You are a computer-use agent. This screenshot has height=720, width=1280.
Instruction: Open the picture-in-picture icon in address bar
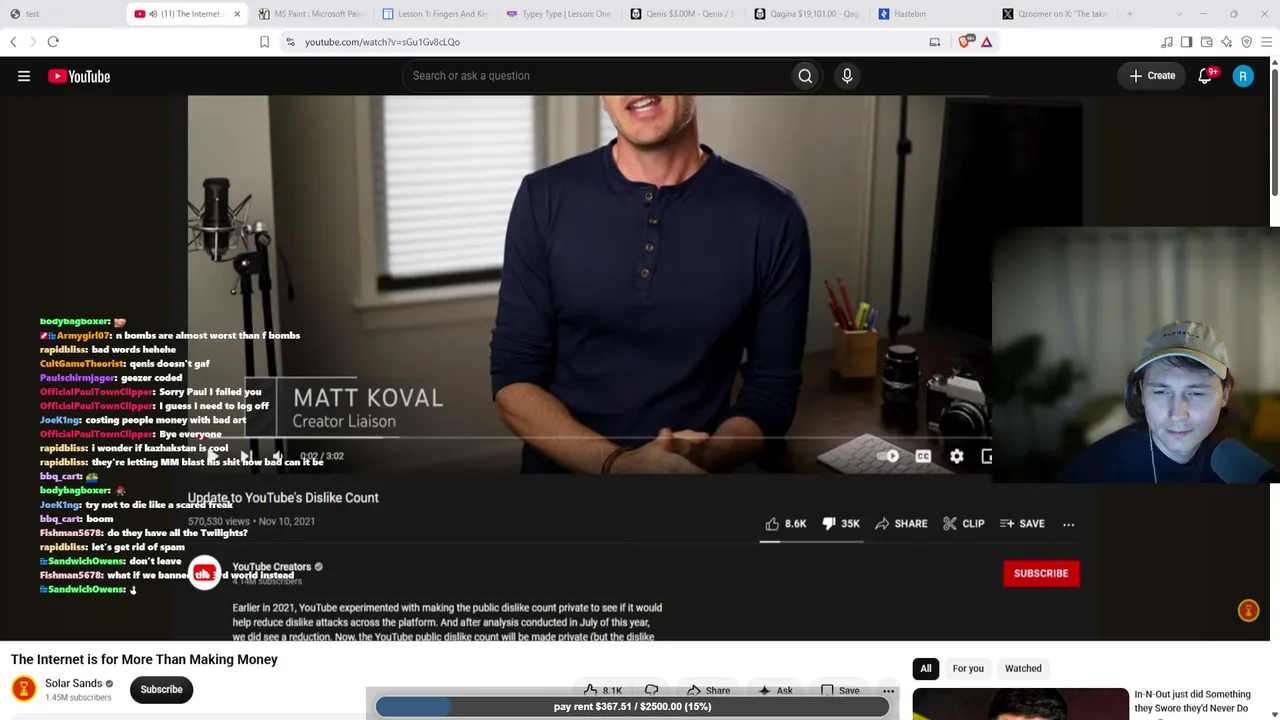point(934,42)
